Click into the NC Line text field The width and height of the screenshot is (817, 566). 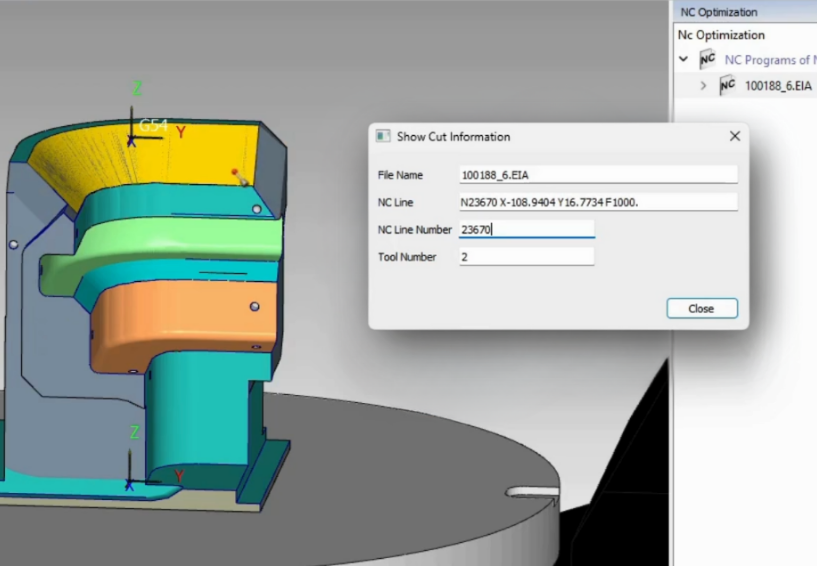pyautogui.click(x=597, y=202)
